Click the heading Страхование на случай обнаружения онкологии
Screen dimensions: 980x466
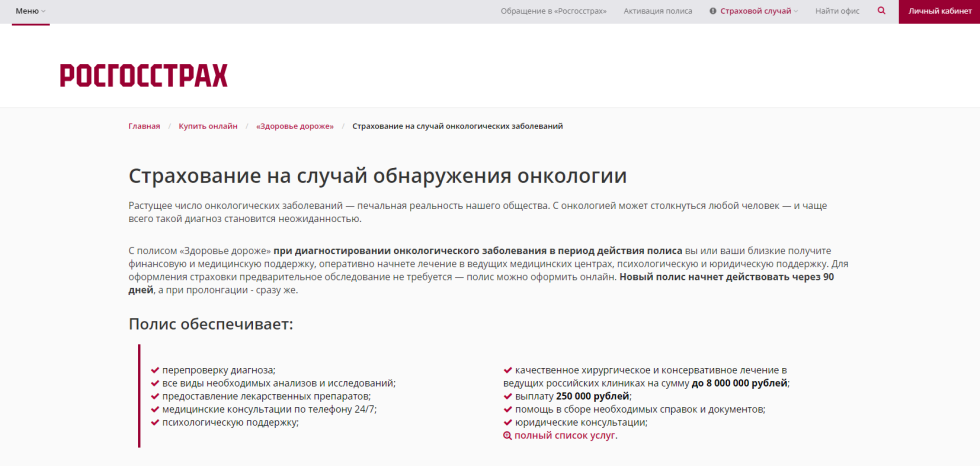(378, 176)
